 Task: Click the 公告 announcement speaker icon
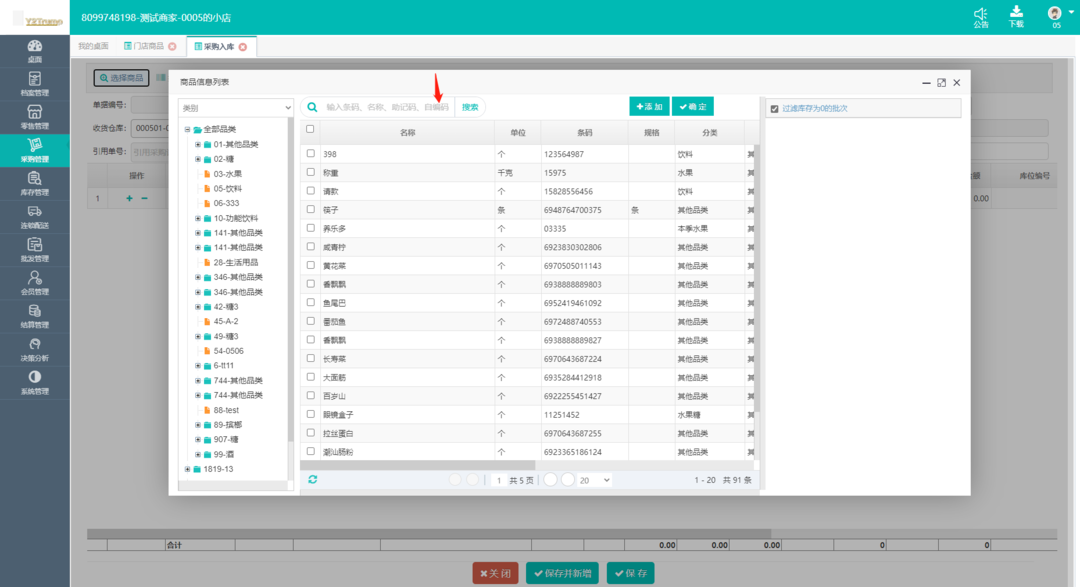[x=980, y=14]
